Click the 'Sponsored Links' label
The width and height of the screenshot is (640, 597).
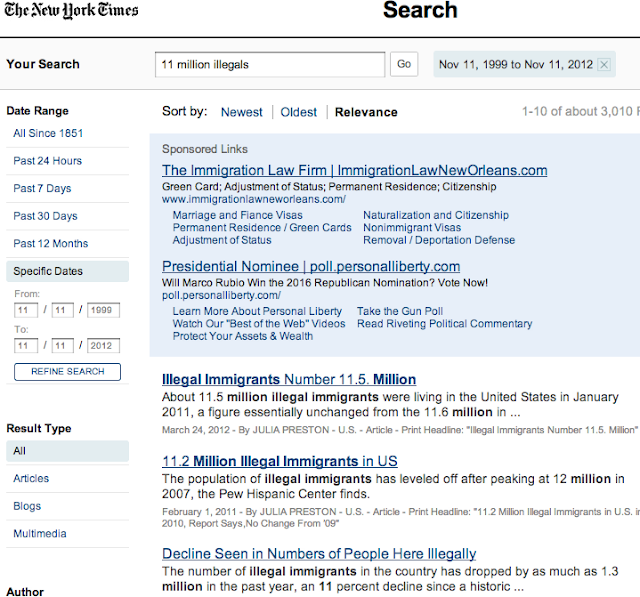[x=205, y=149]
